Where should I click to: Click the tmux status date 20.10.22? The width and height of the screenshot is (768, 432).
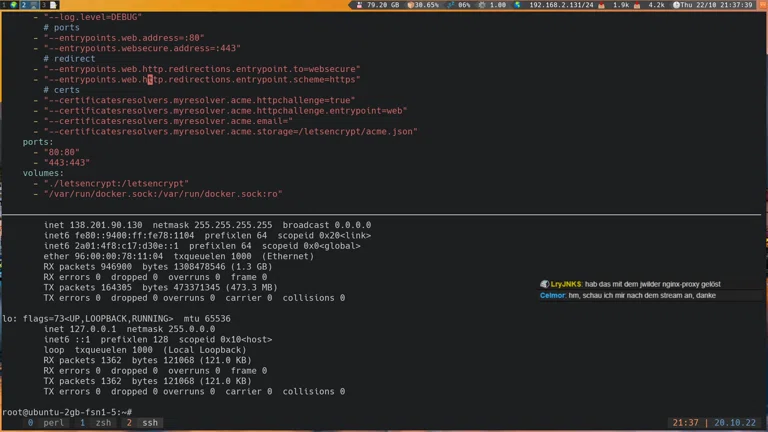[x=736, y=423]
